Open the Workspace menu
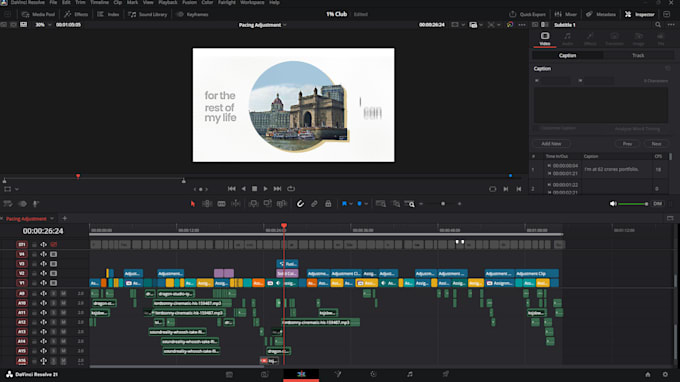The width and height of the screenshot is (680, 382). pos(252,3)
